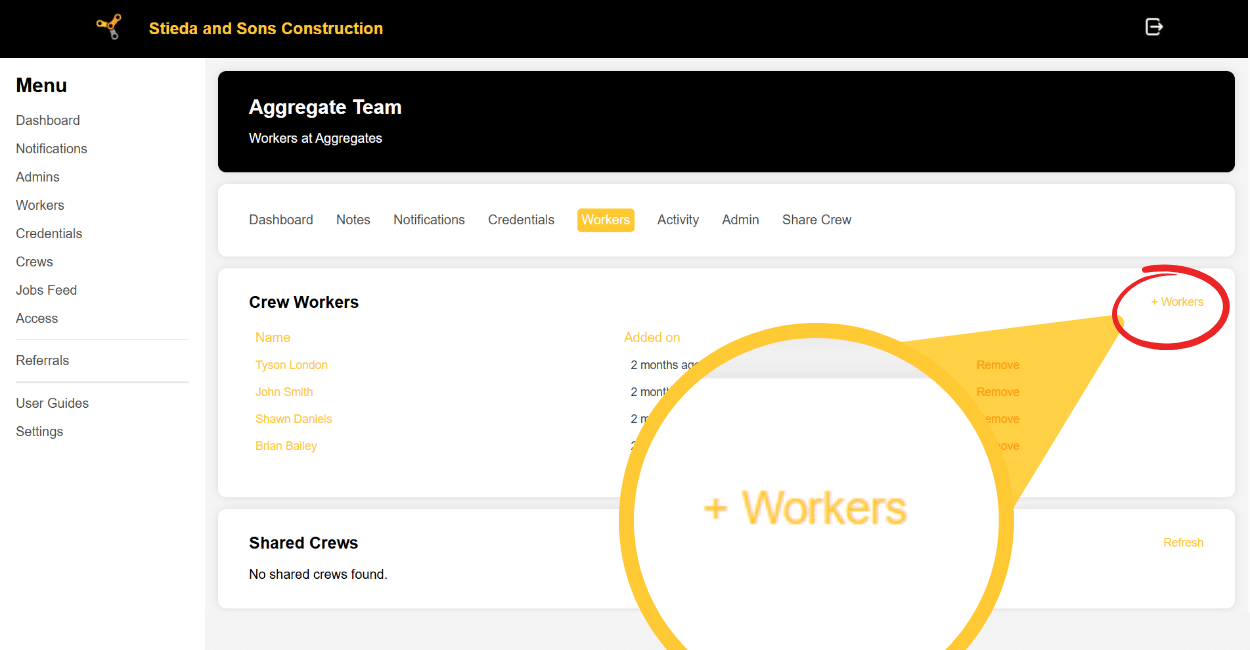Image resolution: width=1250 pixels, height=650 pixels.
Task: Open Referrals in the side menu
Action: point(43,360)
